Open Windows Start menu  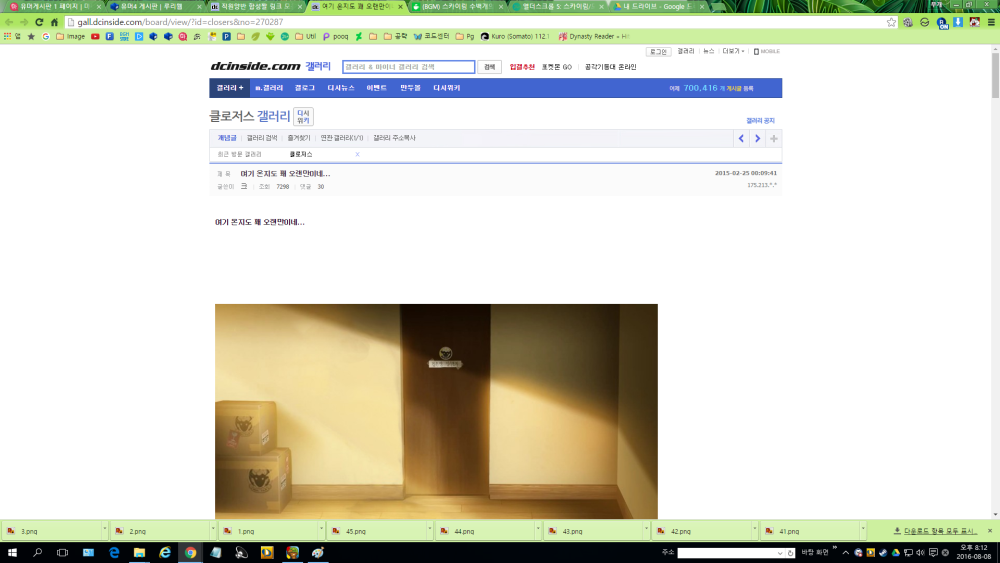click(x=11, y=552)
